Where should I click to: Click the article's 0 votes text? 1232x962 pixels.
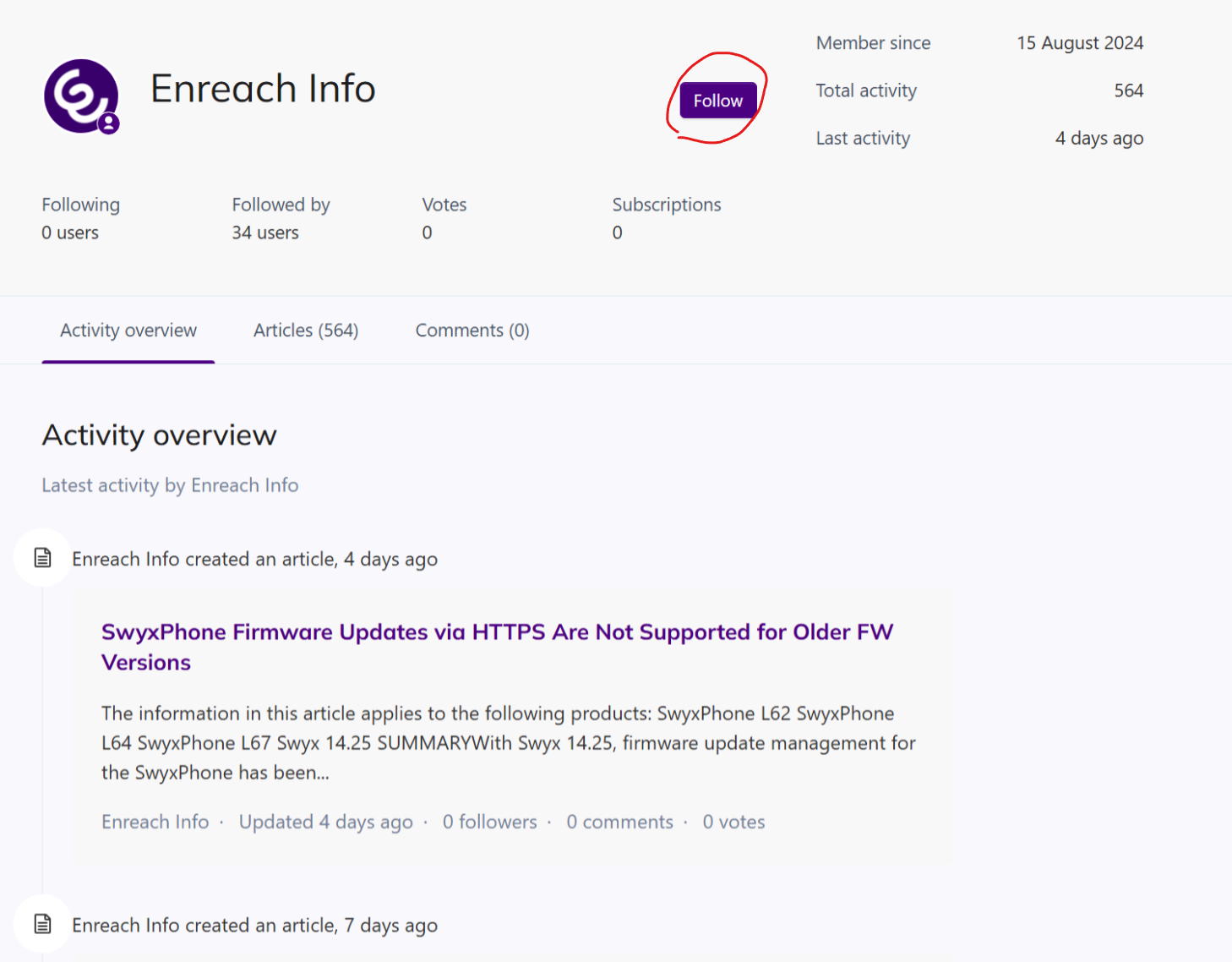733,822
